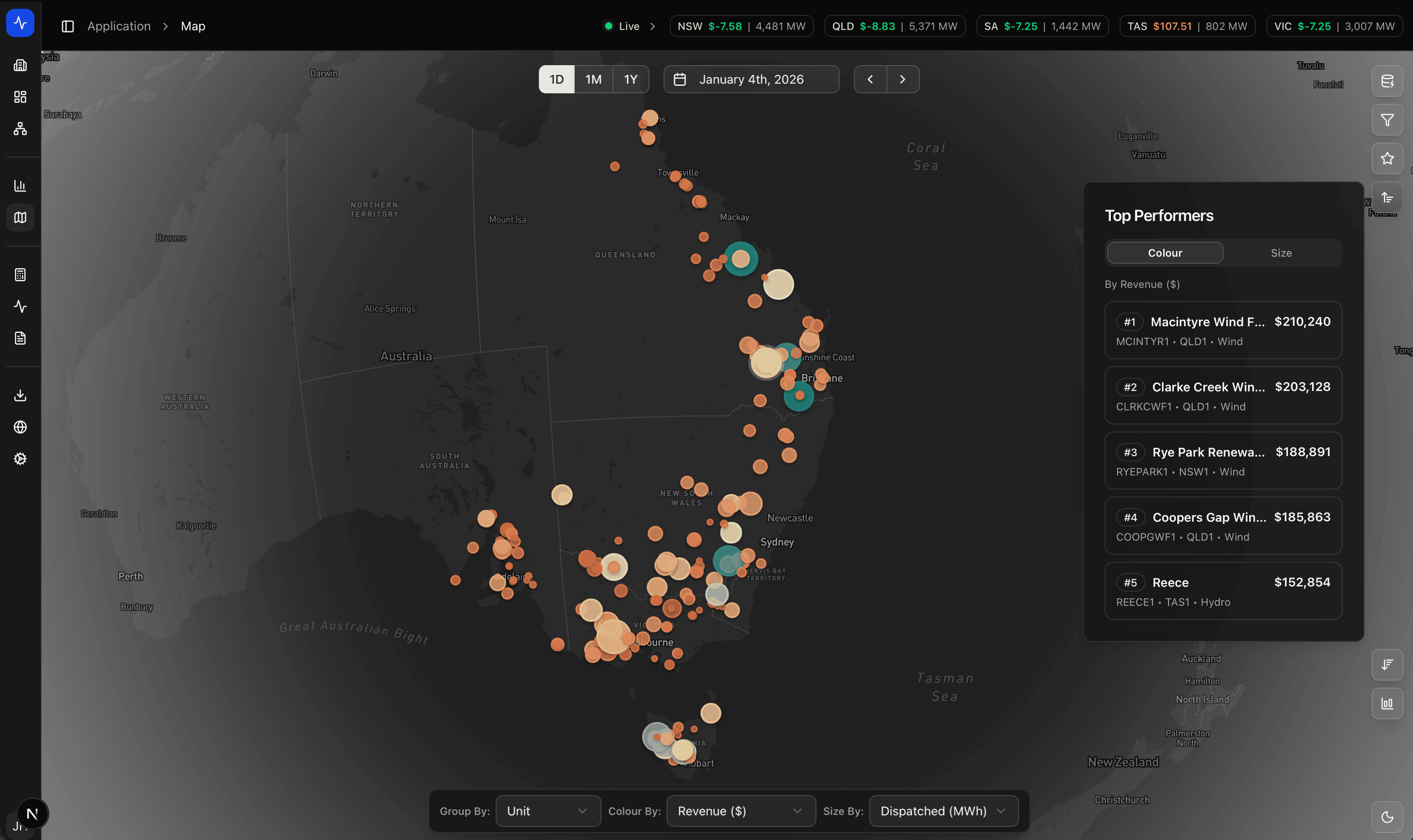Select the Macintyre Wind Farm performer card
The height and width of the screenshot is (840, 1413).
coord(1222,331)
